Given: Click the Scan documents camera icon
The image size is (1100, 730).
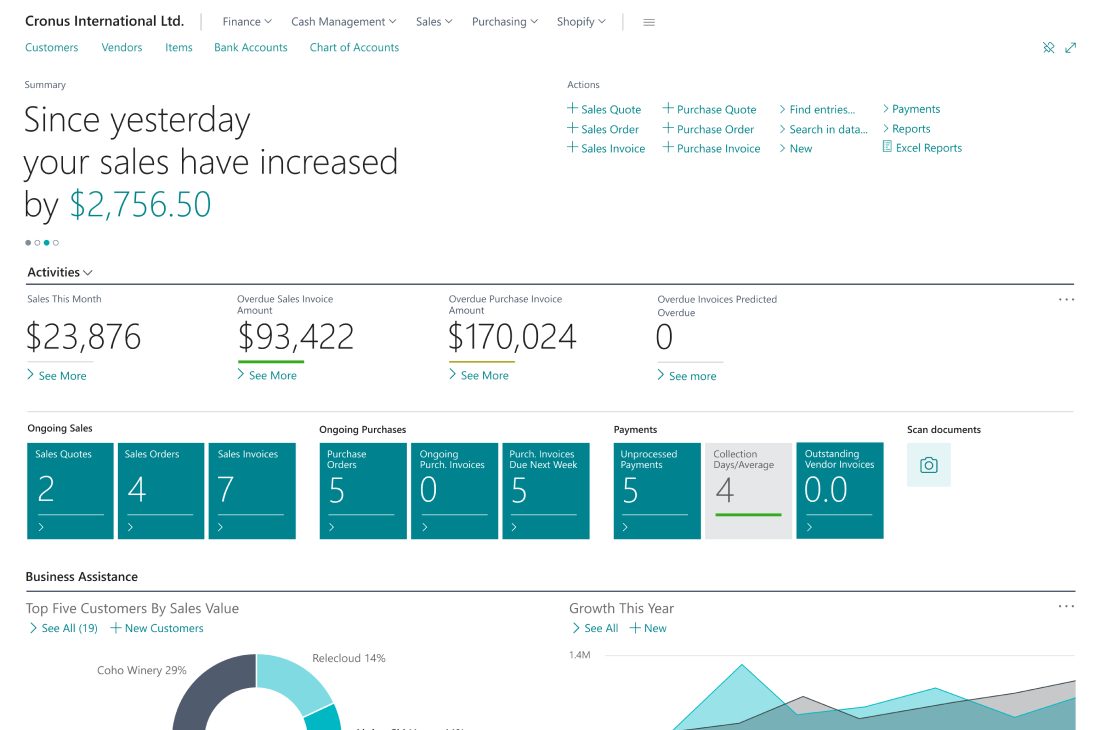Looking at the screenshot, I should click(x=928, y=465).
